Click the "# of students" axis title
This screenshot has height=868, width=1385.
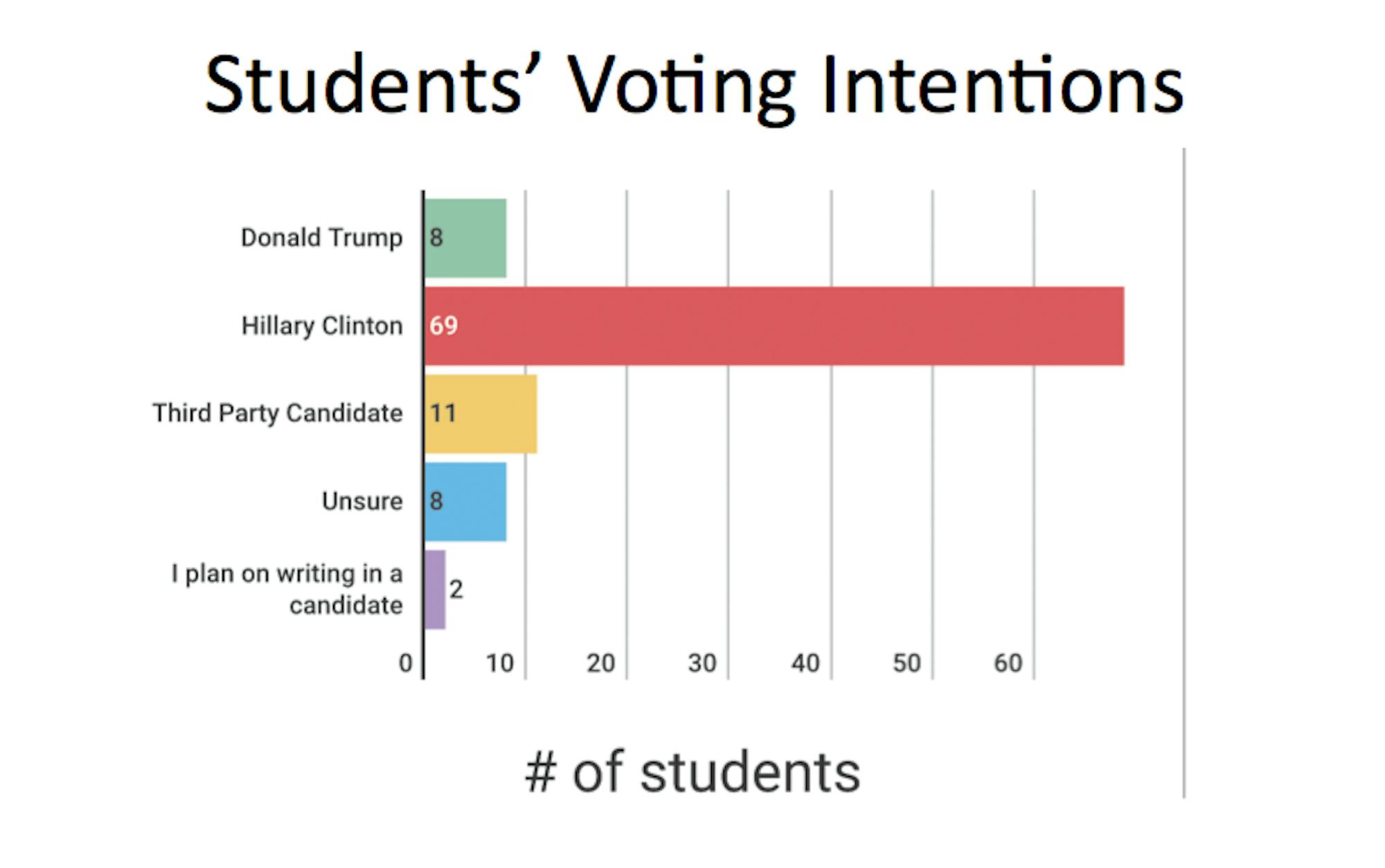pos(692,772)
